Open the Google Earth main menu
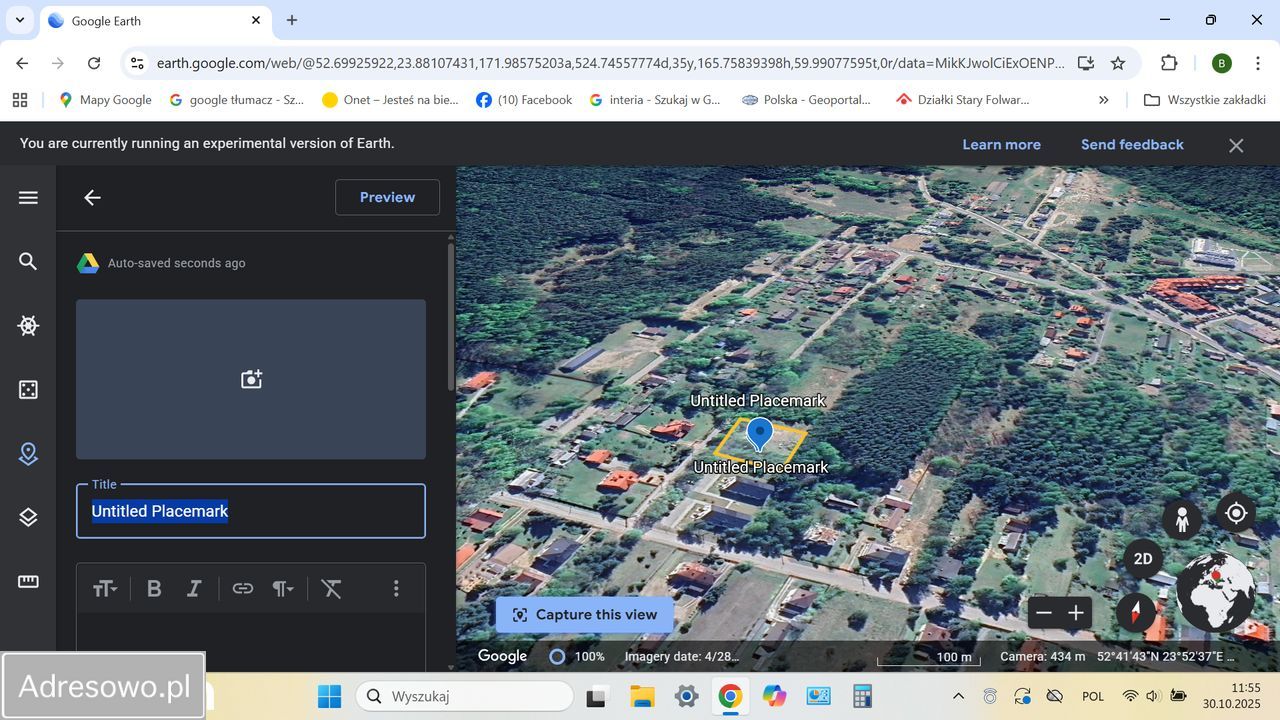 click(28, 197)
